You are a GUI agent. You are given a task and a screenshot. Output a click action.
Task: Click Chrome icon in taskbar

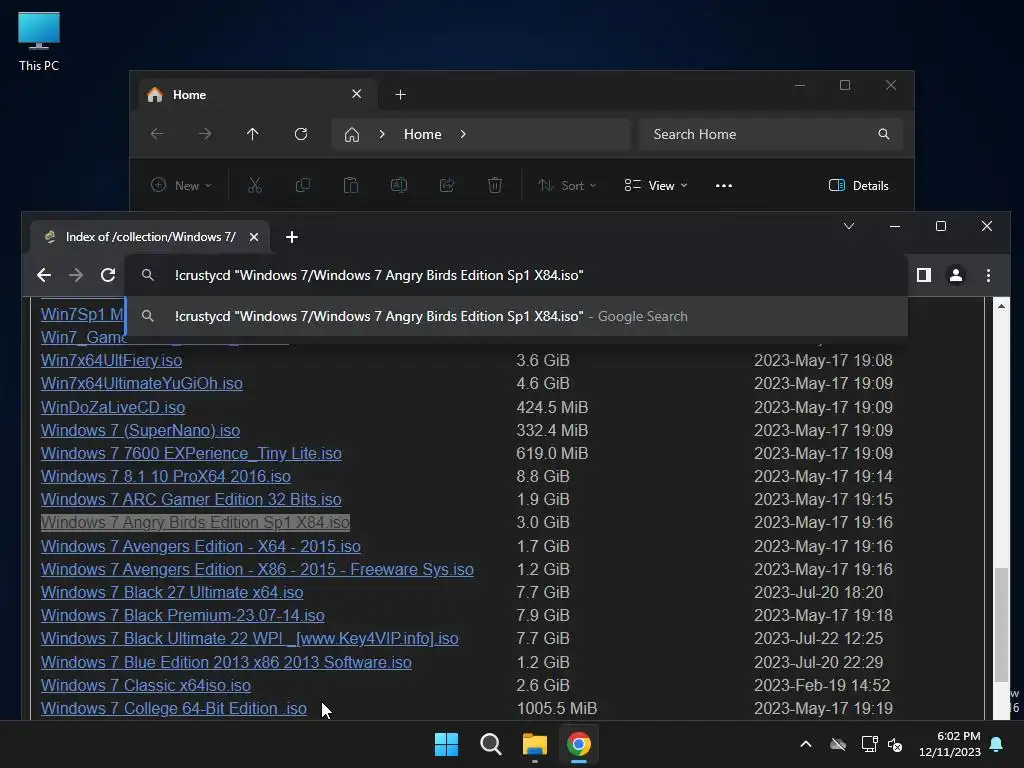pos(579,744)
